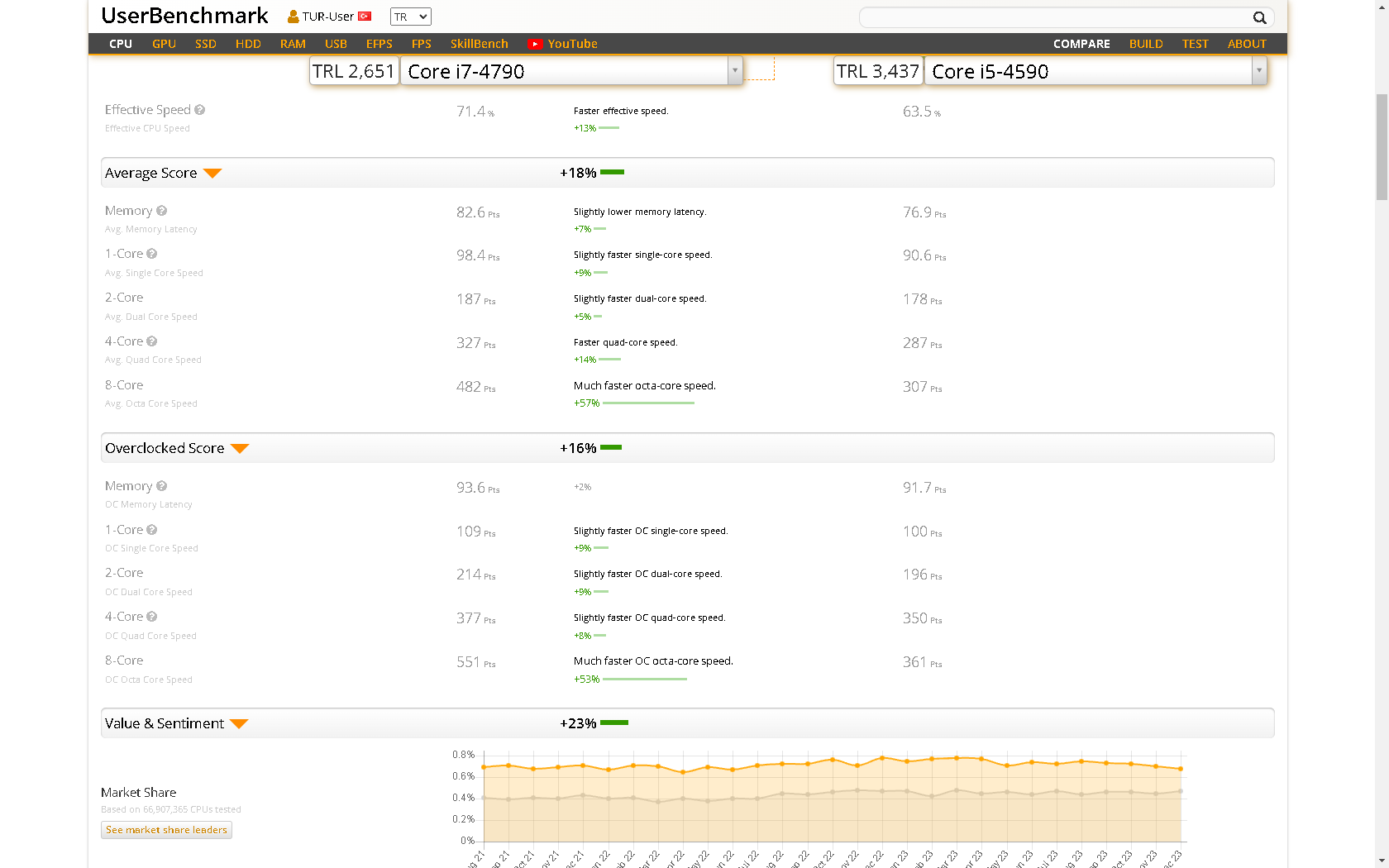Click the TRL 2,651 price button

354,71
